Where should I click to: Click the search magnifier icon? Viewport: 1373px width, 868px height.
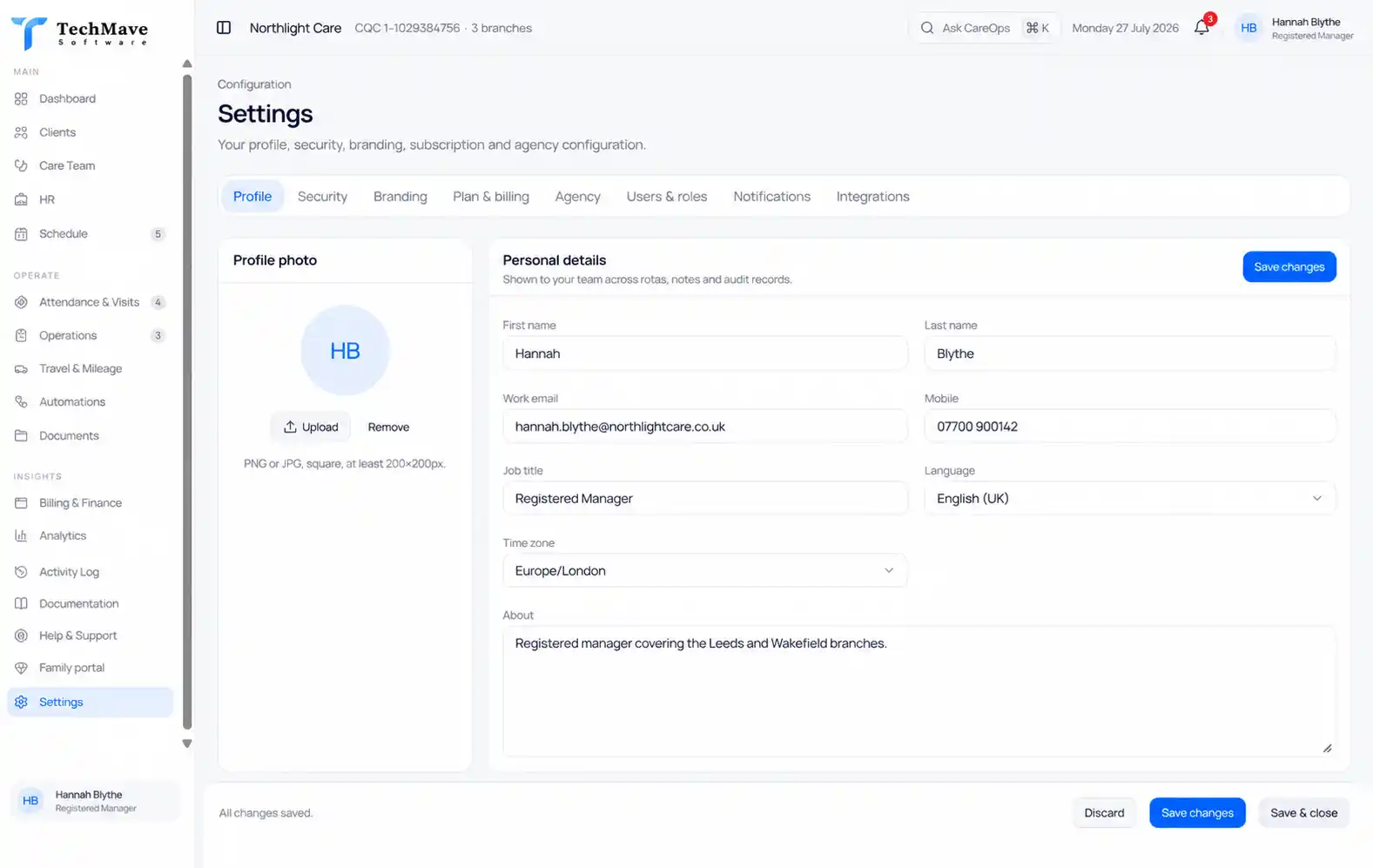pos(927,28)
